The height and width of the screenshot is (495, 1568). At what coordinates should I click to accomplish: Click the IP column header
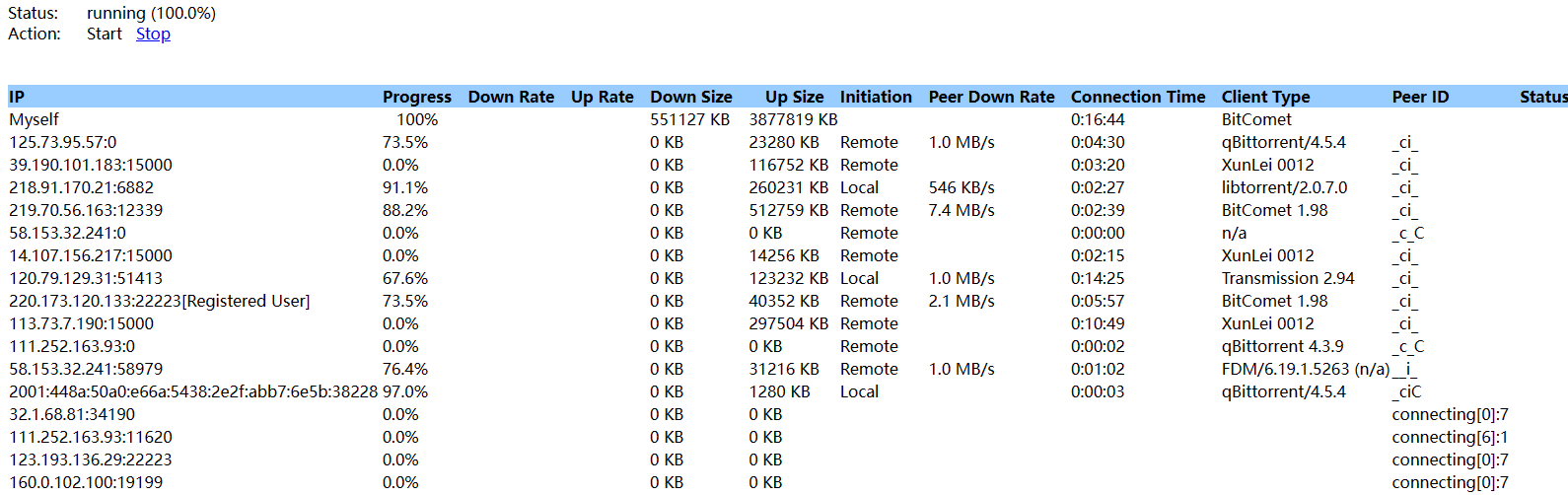[x=17, y=97]
